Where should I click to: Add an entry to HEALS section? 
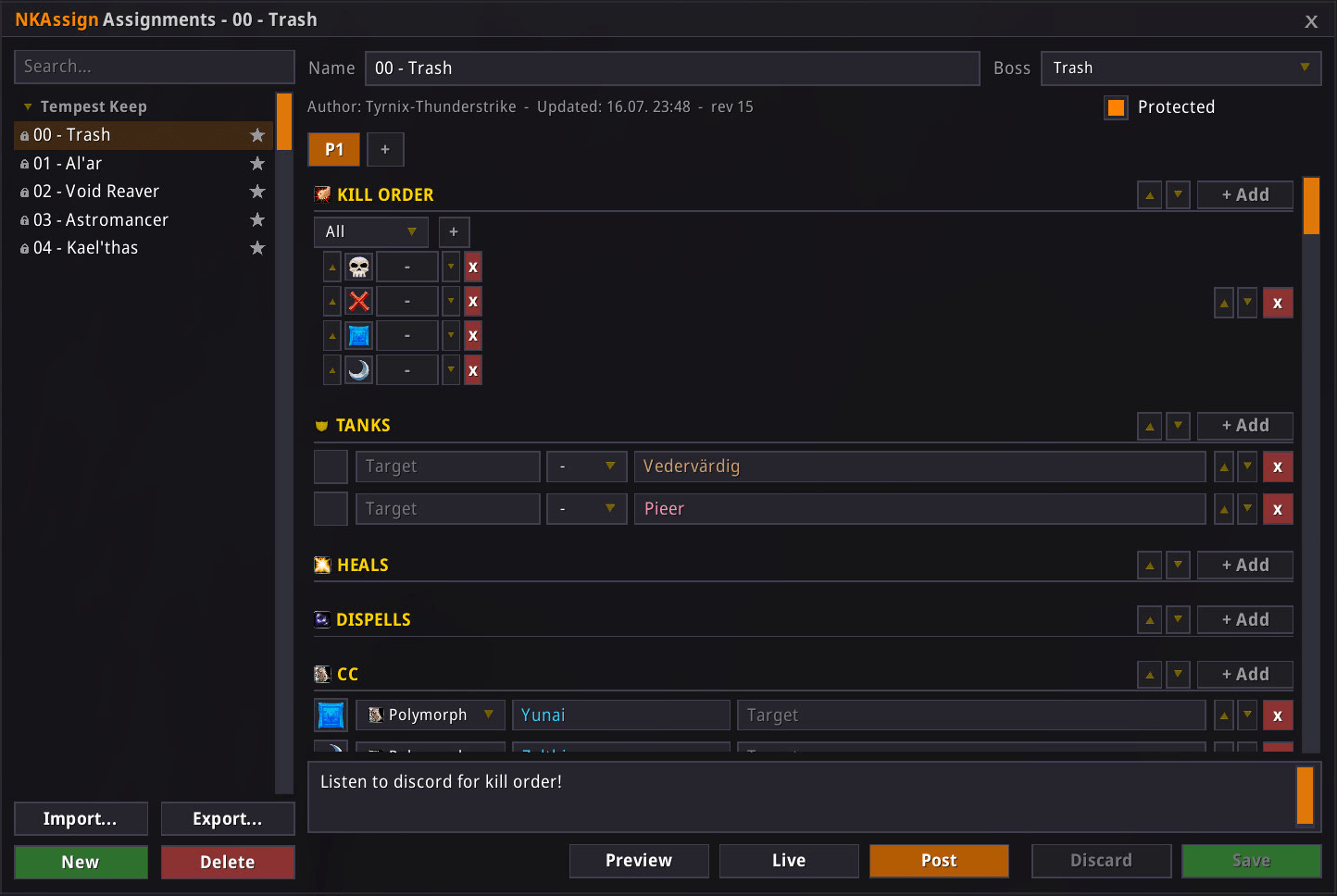[1245, 566]
